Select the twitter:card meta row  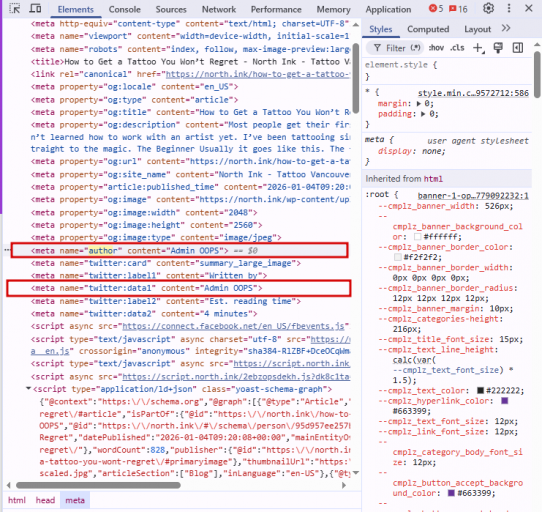(x=166, y=263)
